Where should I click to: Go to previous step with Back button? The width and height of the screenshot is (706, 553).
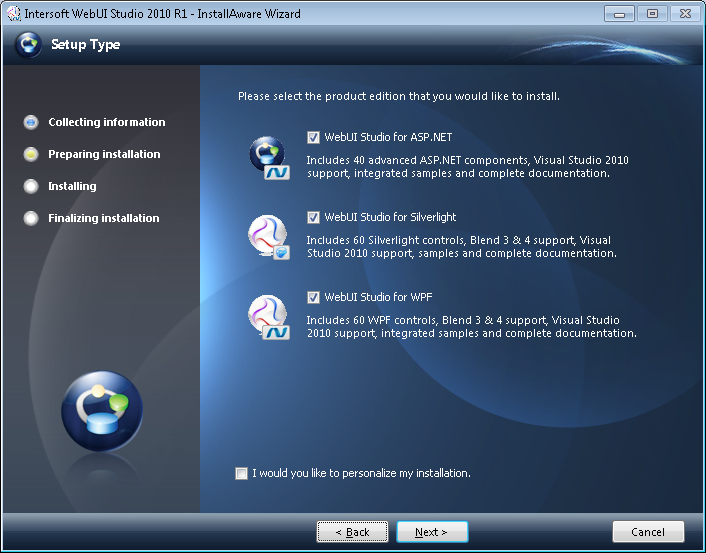click(x=352, y=532)
